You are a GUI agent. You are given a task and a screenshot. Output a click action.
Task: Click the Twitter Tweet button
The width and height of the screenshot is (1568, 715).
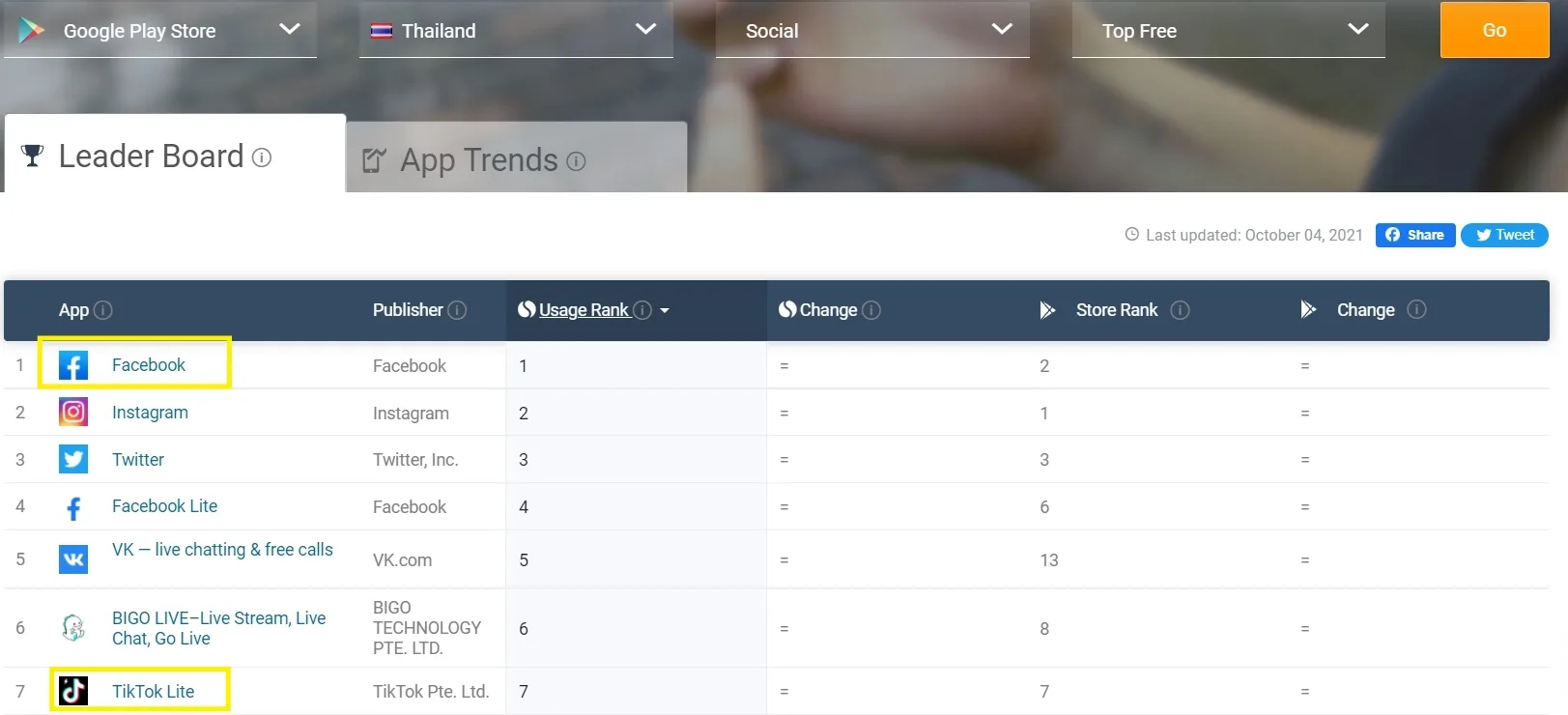[x=1504, y=235]
